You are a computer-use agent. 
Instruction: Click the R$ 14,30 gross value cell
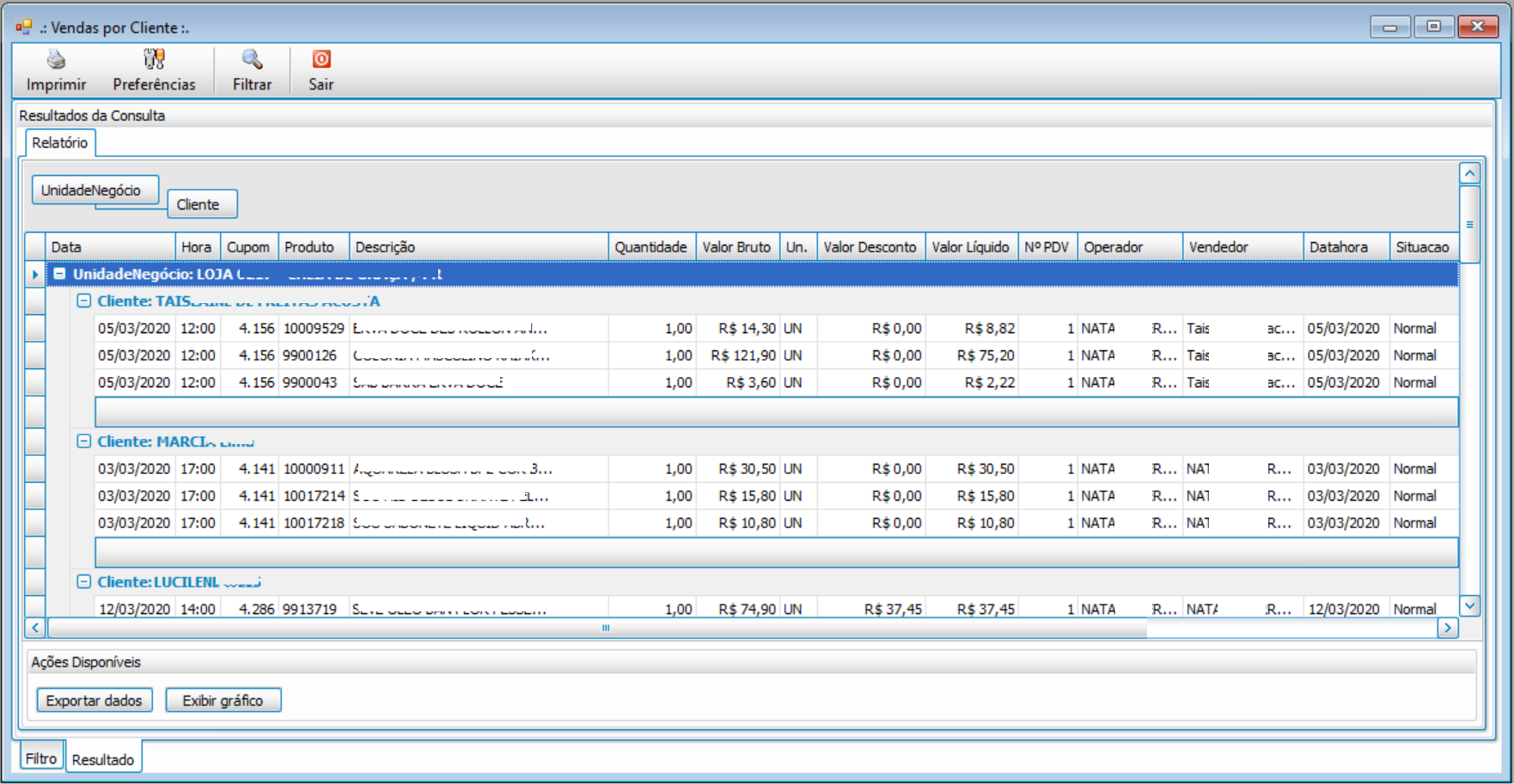click(738, 328)
